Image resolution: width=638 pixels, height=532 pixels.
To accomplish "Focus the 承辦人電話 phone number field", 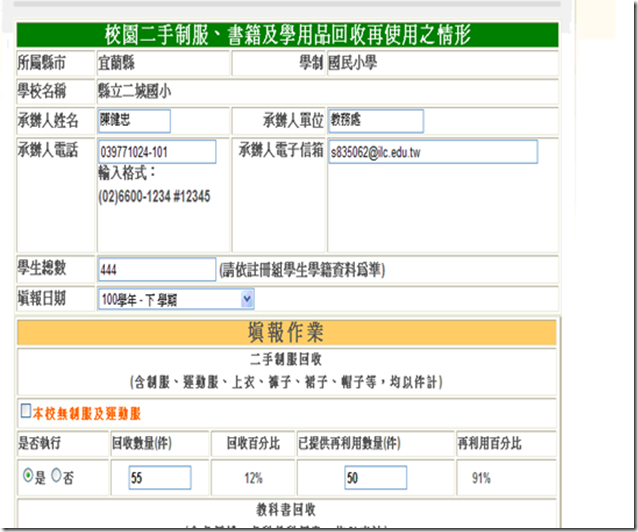I will pyautogui.click(x=156, y=152).
